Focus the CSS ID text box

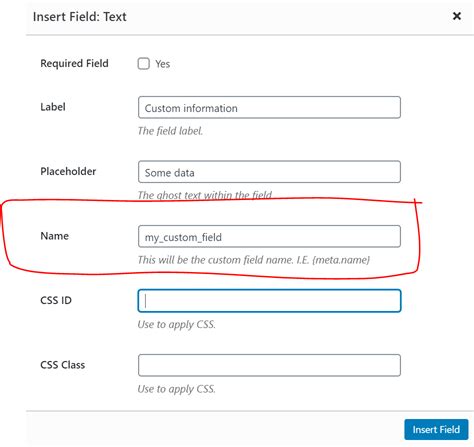pos(269,301)
